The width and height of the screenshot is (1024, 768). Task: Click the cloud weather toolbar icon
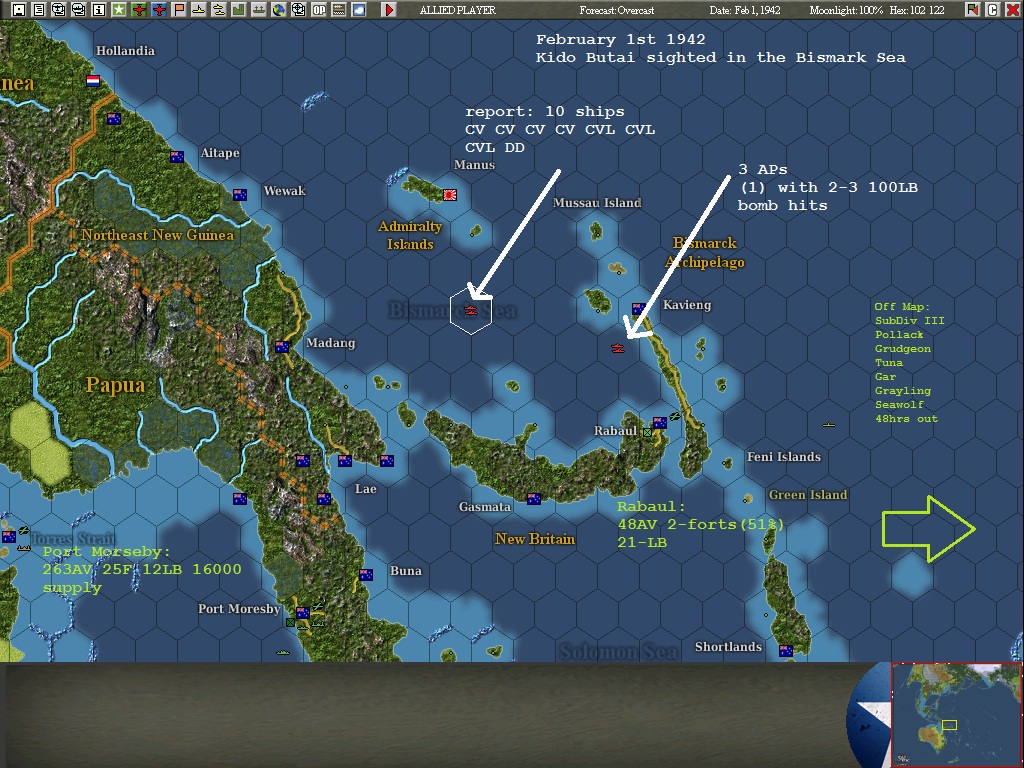[359, 9]
